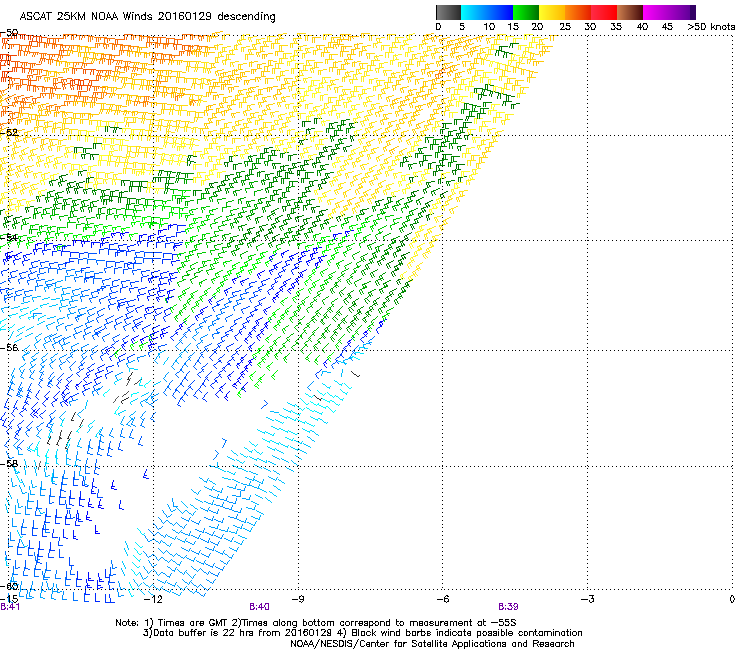The height and width of the screenshot is (650, 740).
Task: Click the orange 25-30 knots legend swatch
Action: tap(578, 12)
